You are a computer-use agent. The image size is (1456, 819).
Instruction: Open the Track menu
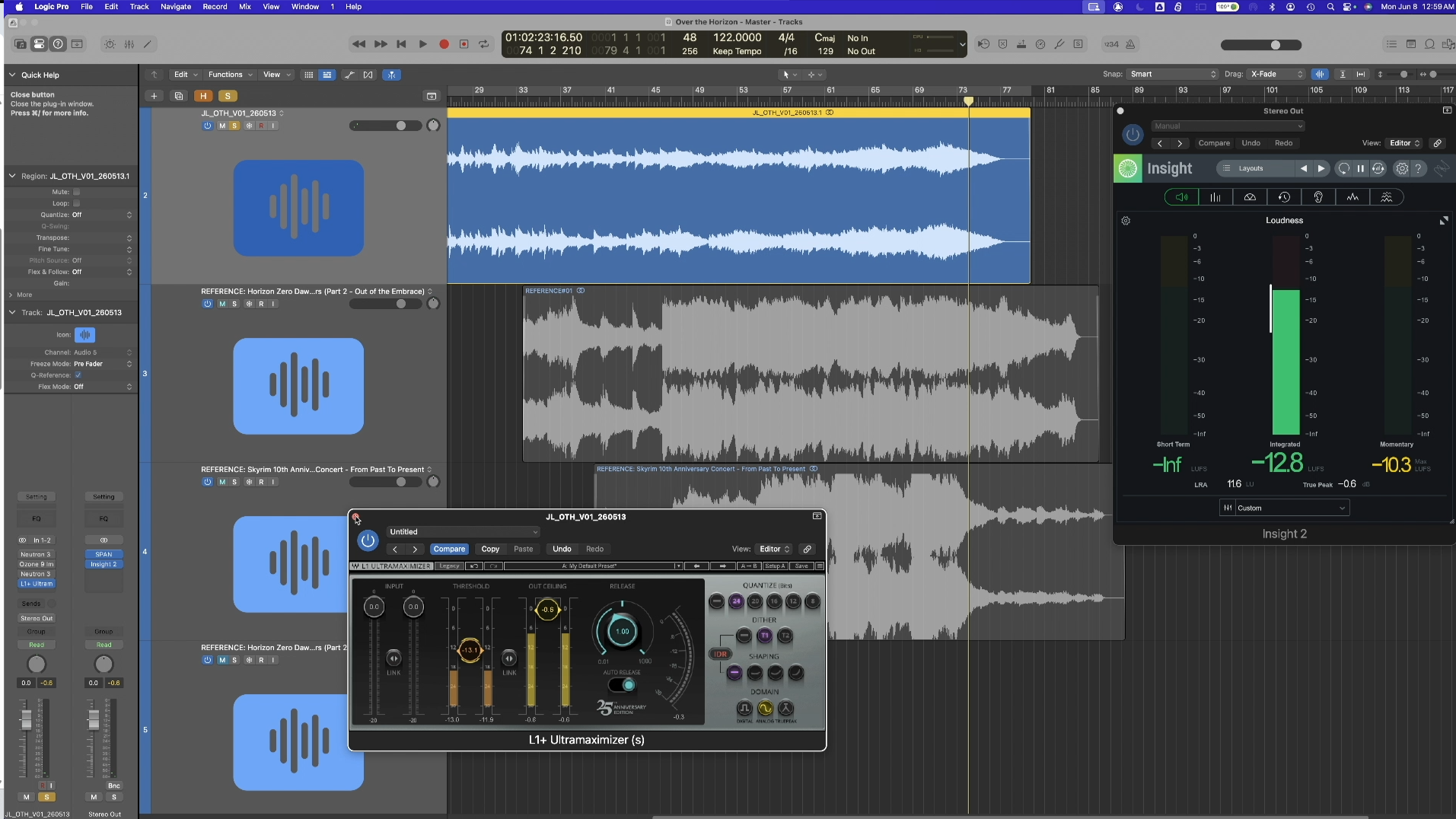139,6
